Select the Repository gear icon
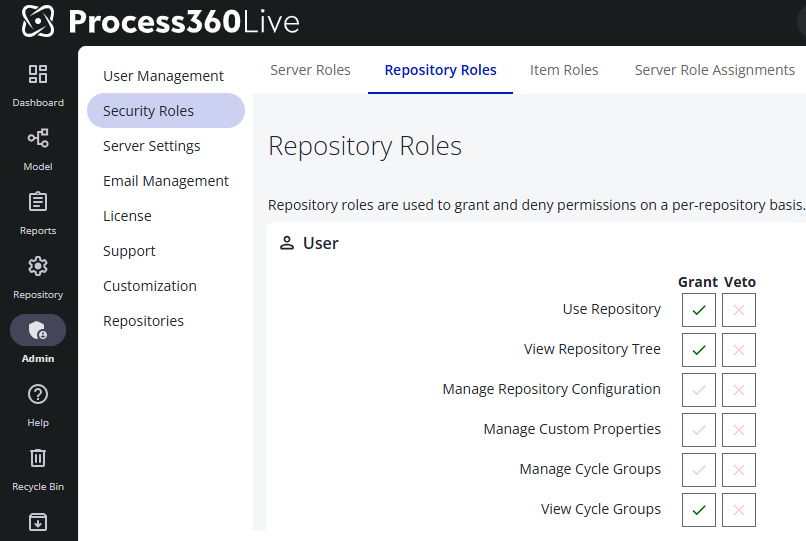 38,267
